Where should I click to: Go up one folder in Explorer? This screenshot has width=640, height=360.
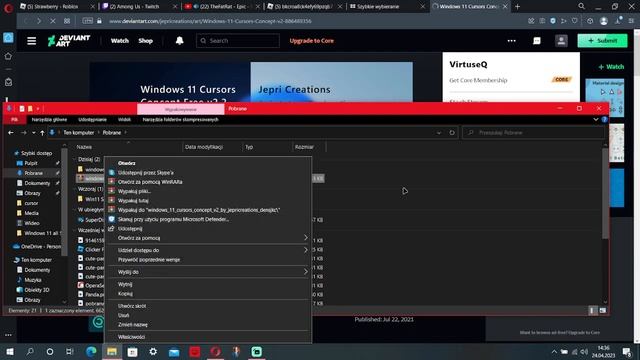pos(42,133)
